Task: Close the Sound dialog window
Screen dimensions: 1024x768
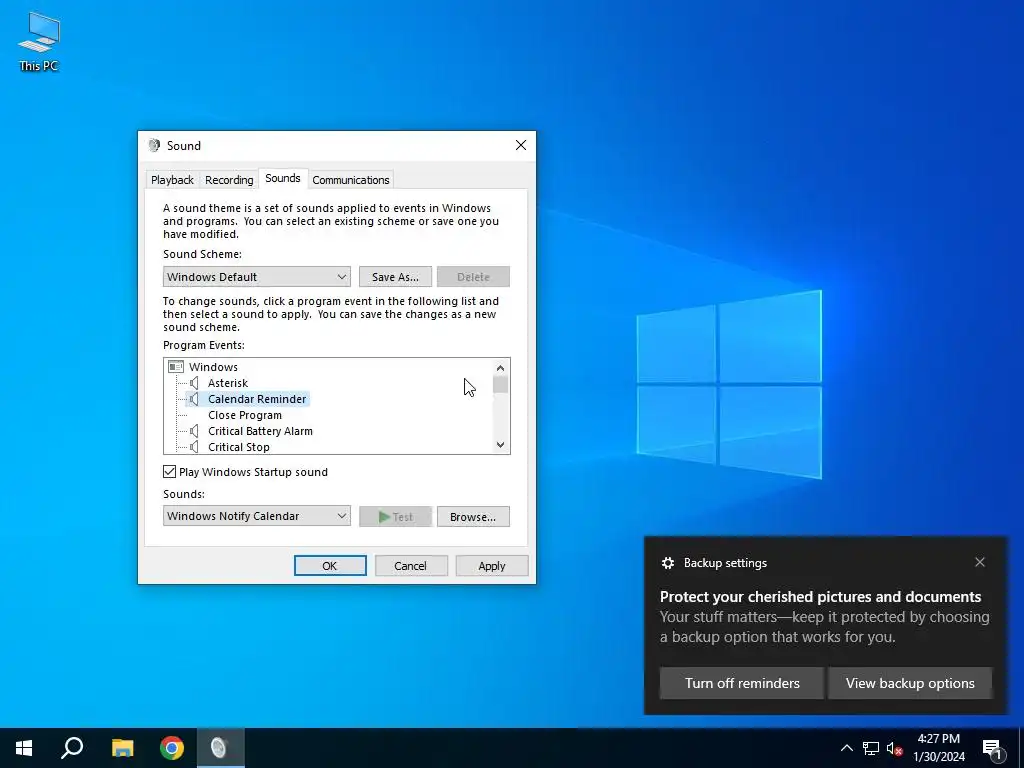Action: pyautogui.click(x=520, y=145)
